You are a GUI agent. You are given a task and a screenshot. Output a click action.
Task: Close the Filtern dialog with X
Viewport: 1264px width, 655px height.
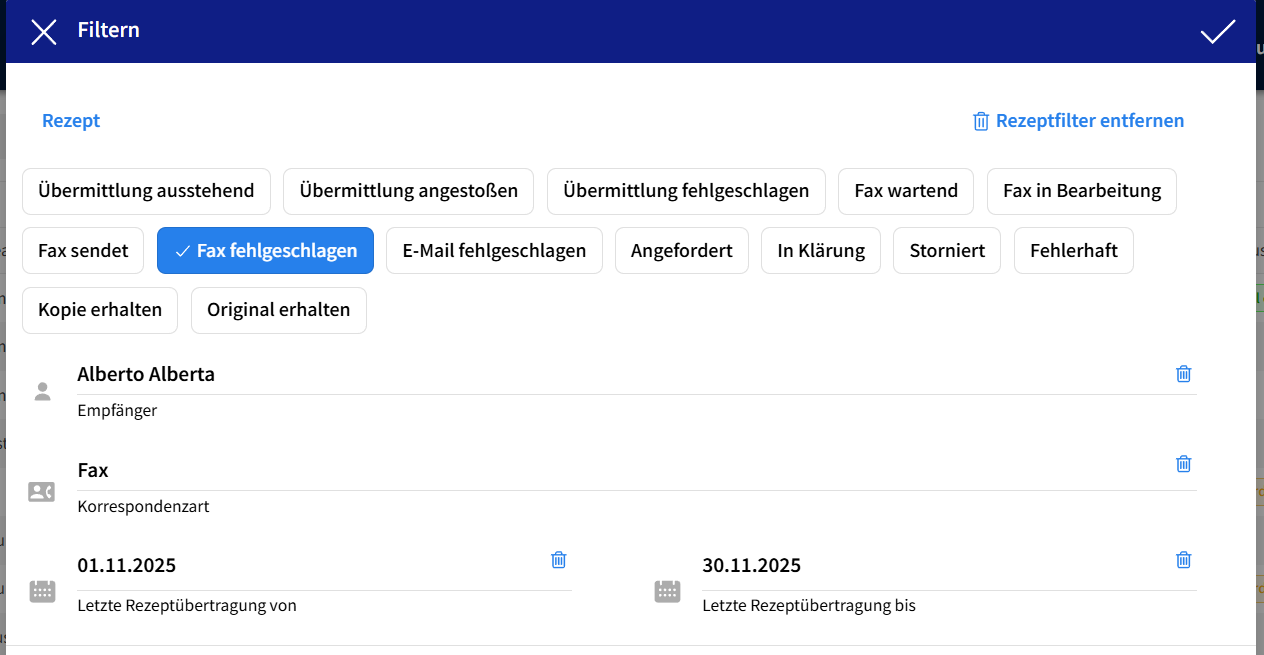[44, 32]
